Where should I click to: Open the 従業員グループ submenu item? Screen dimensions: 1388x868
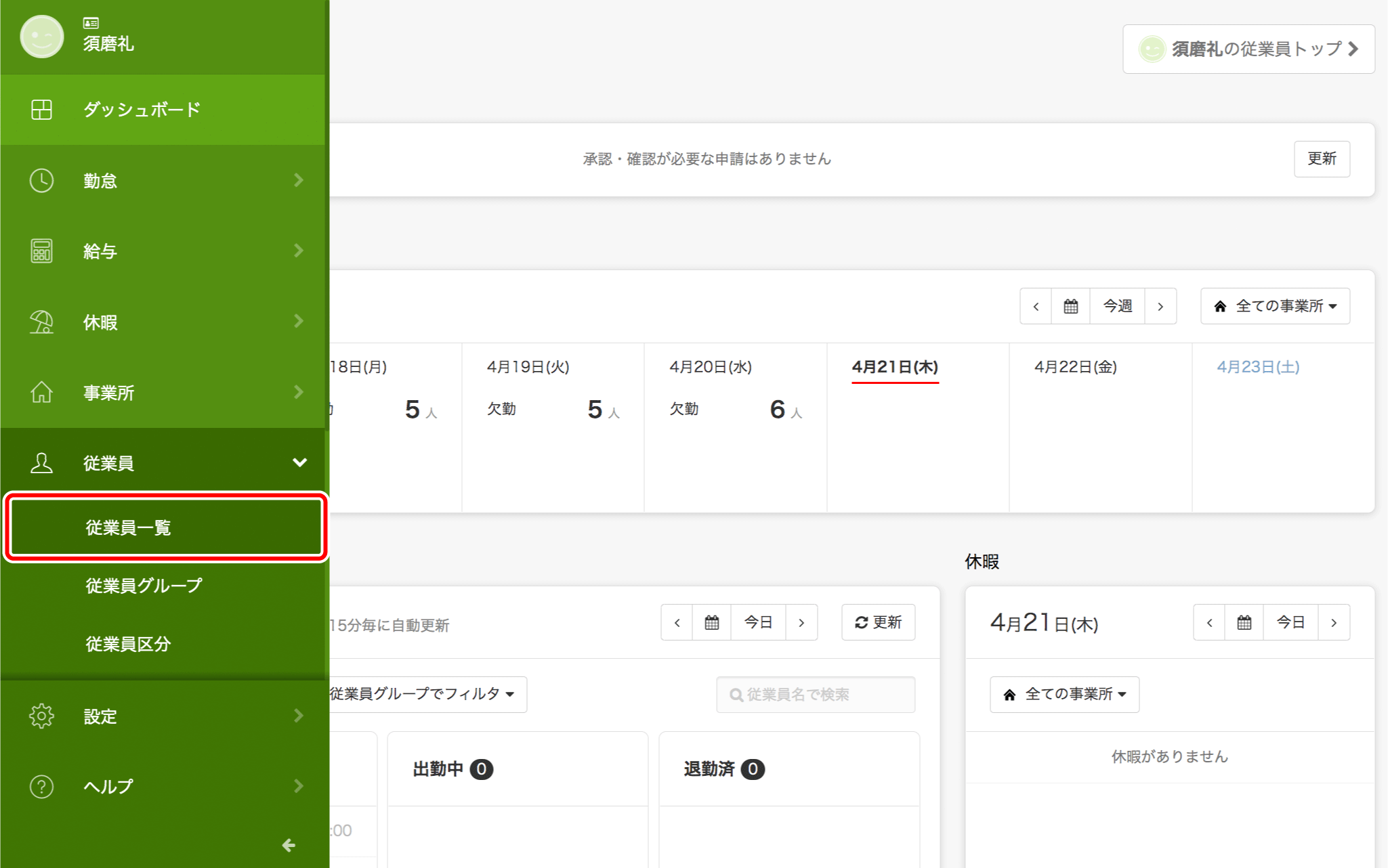pyautogui.click(x=144, y=586)
